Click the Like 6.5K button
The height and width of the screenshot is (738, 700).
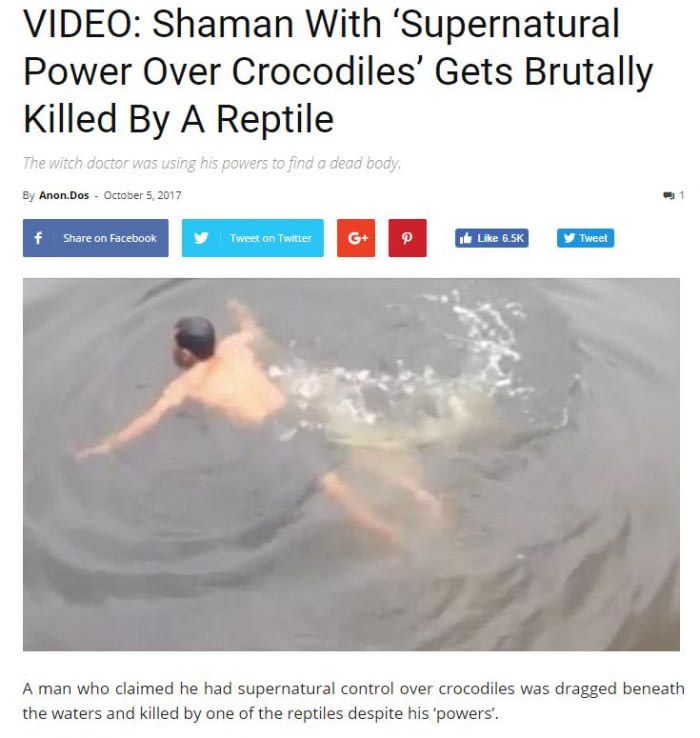(492, 238)
